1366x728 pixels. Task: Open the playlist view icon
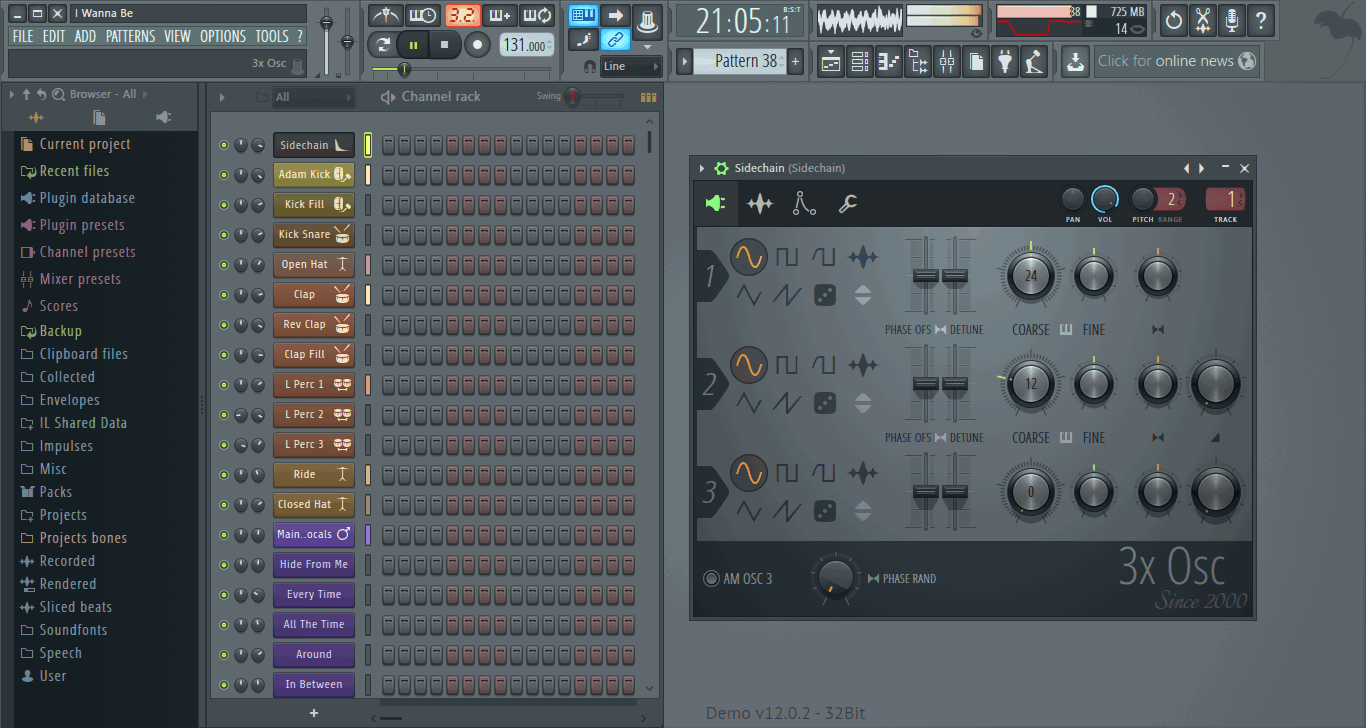click(831, 62)
